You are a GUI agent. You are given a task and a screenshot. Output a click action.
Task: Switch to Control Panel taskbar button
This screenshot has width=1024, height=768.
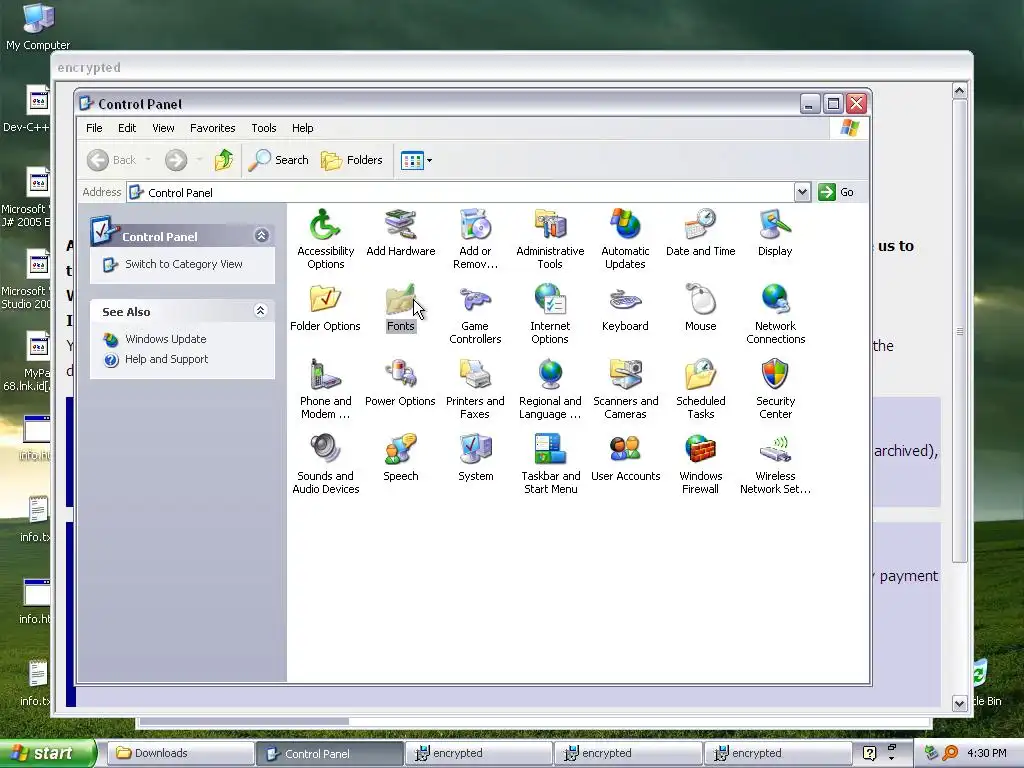[x=329, y=753]
